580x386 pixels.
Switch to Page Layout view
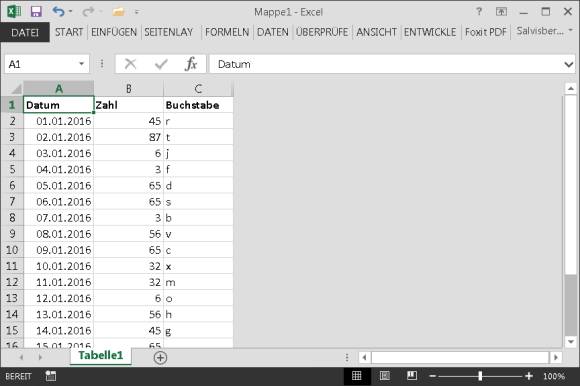click(x=385, y=376)
